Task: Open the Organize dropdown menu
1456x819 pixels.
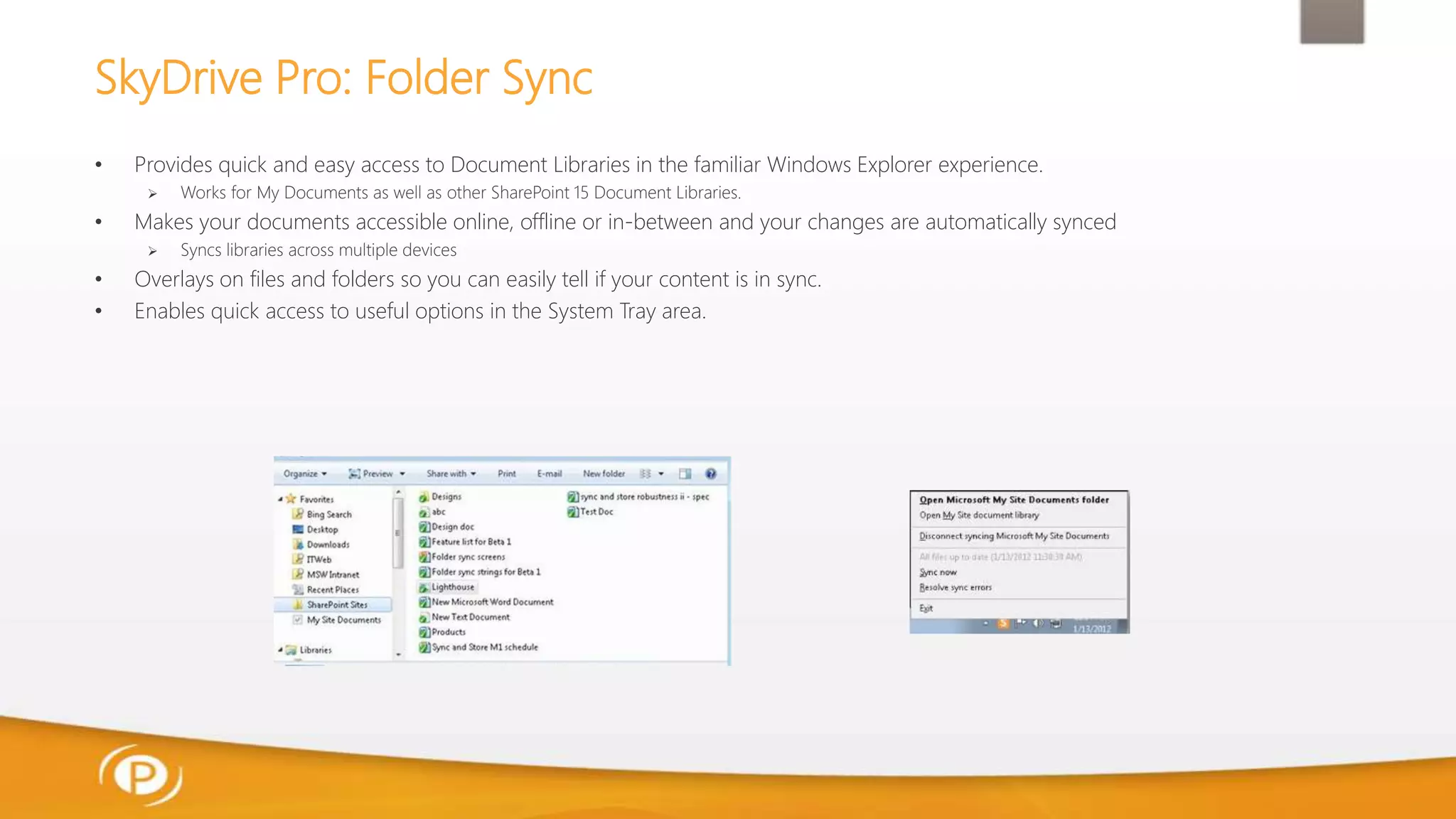Action: (x=305, y=474)
